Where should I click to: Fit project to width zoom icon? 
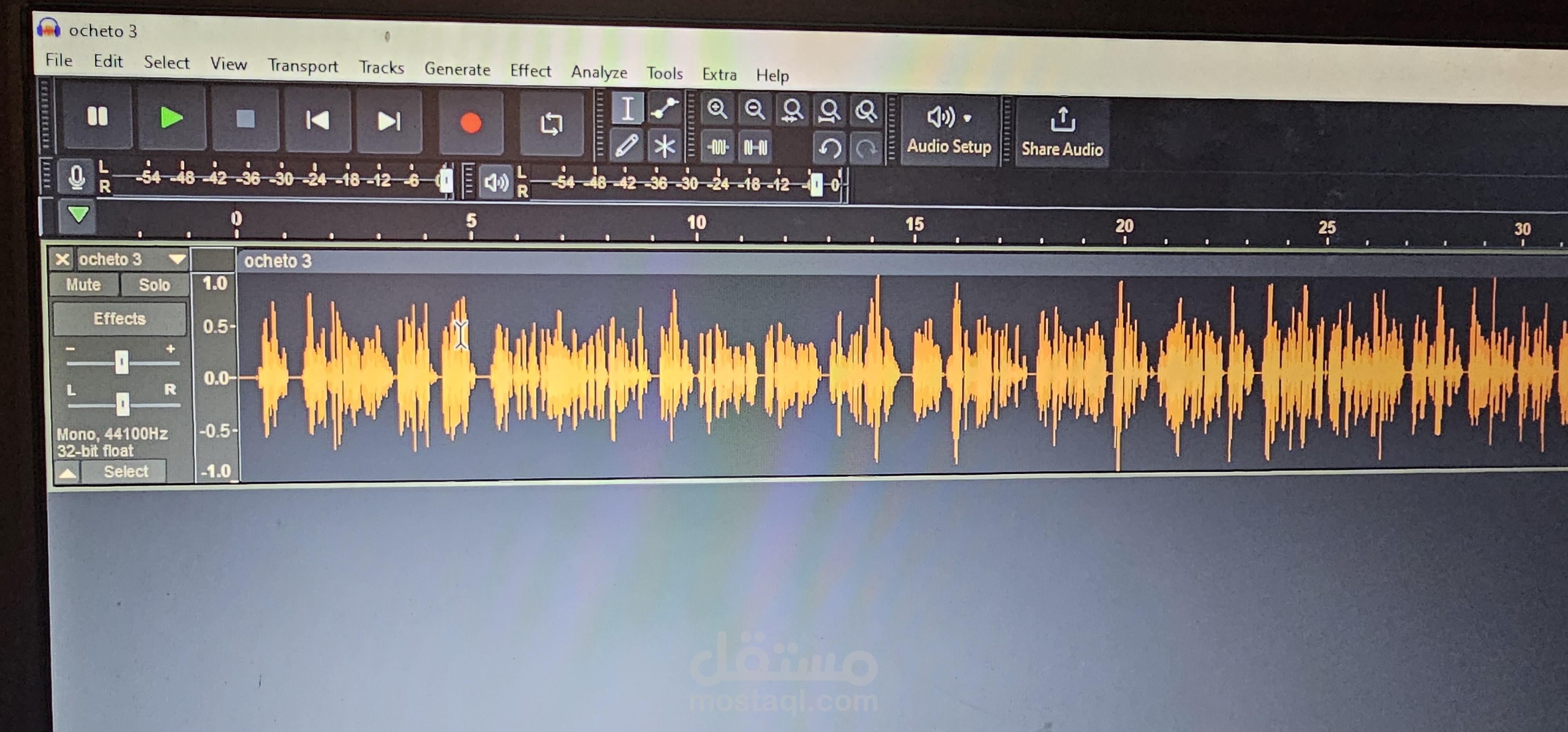829,112
